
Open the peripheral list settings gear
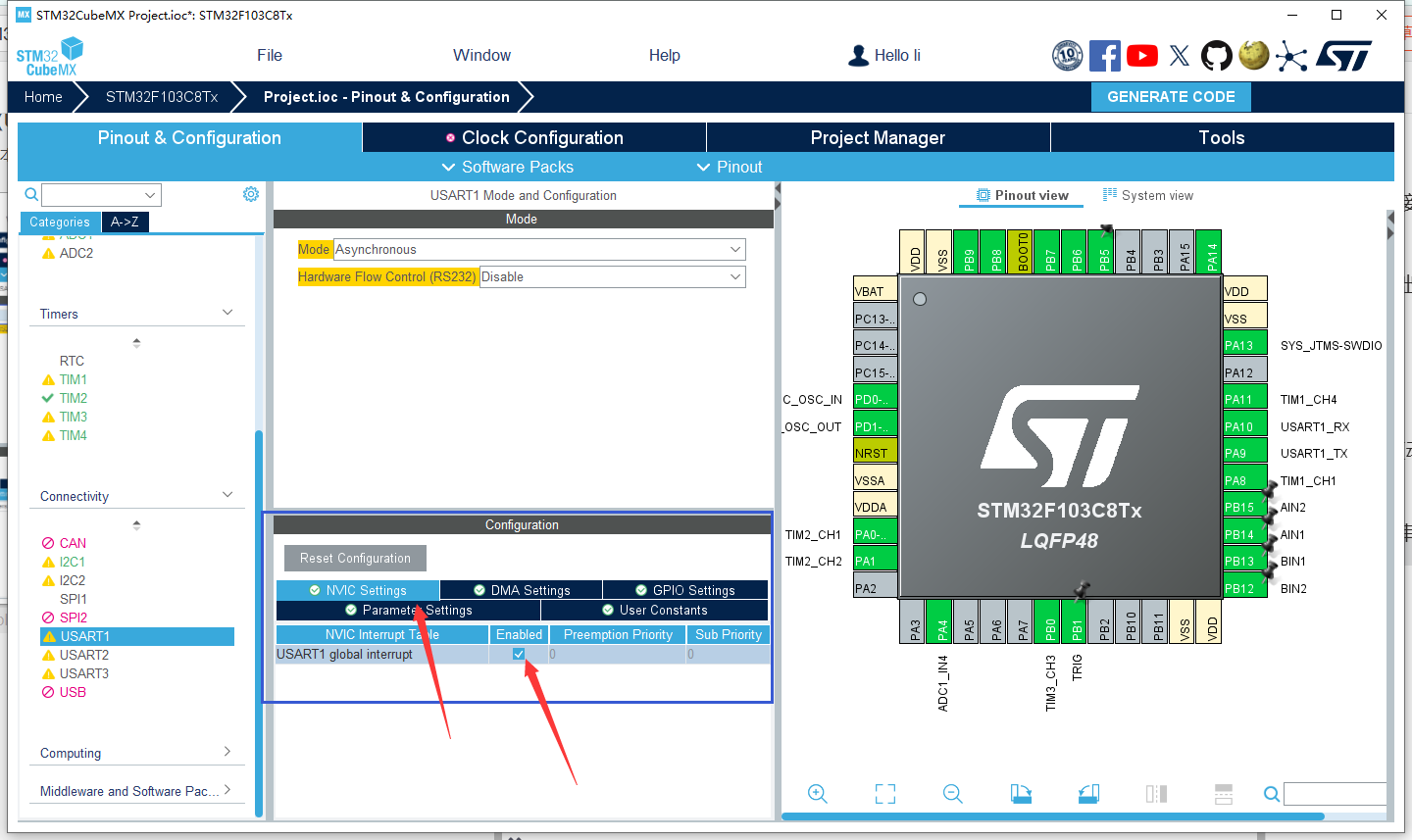coord(251,194)
